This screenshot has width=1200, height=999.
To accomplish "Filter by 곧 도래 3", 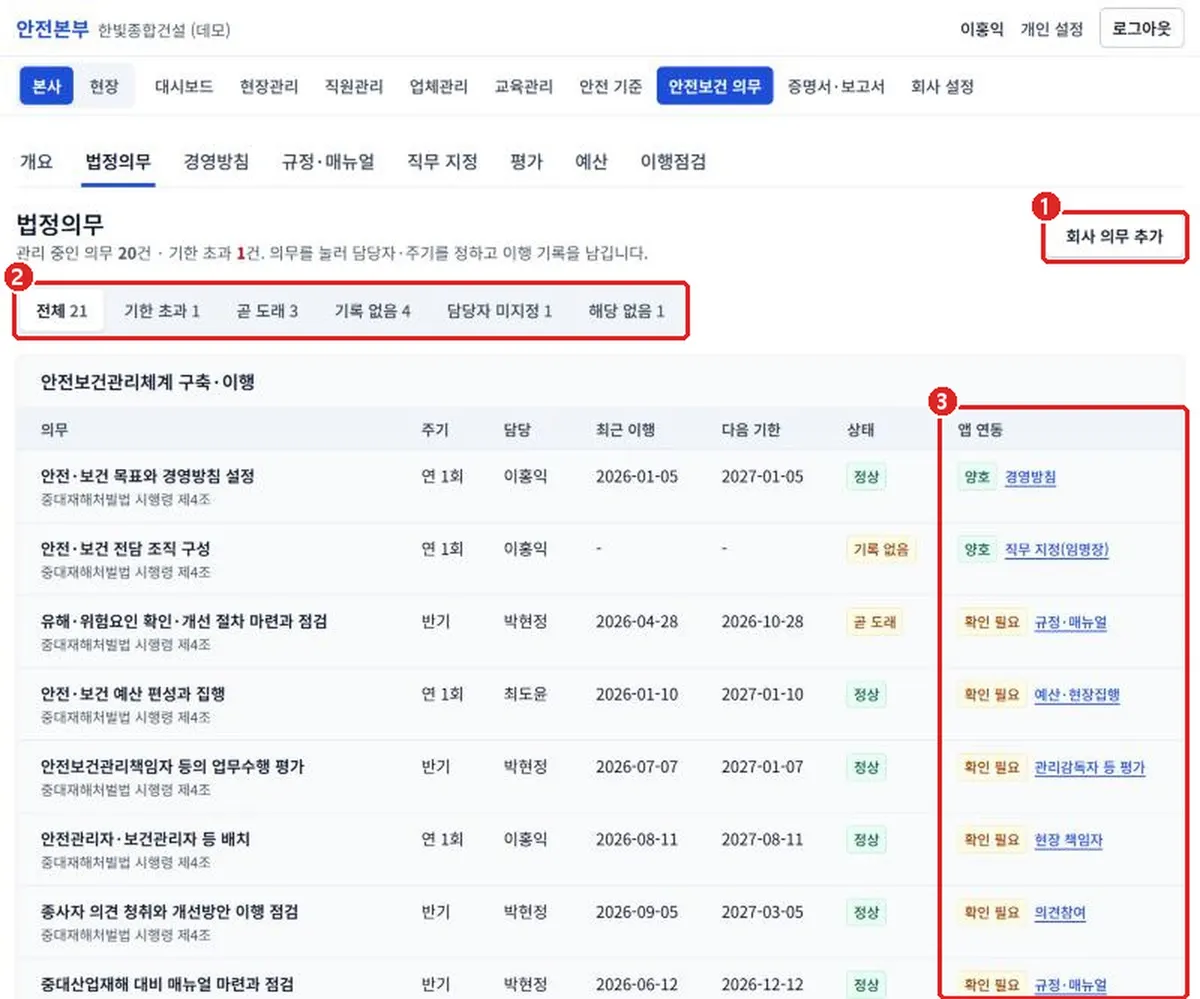I will coord(268,311).
